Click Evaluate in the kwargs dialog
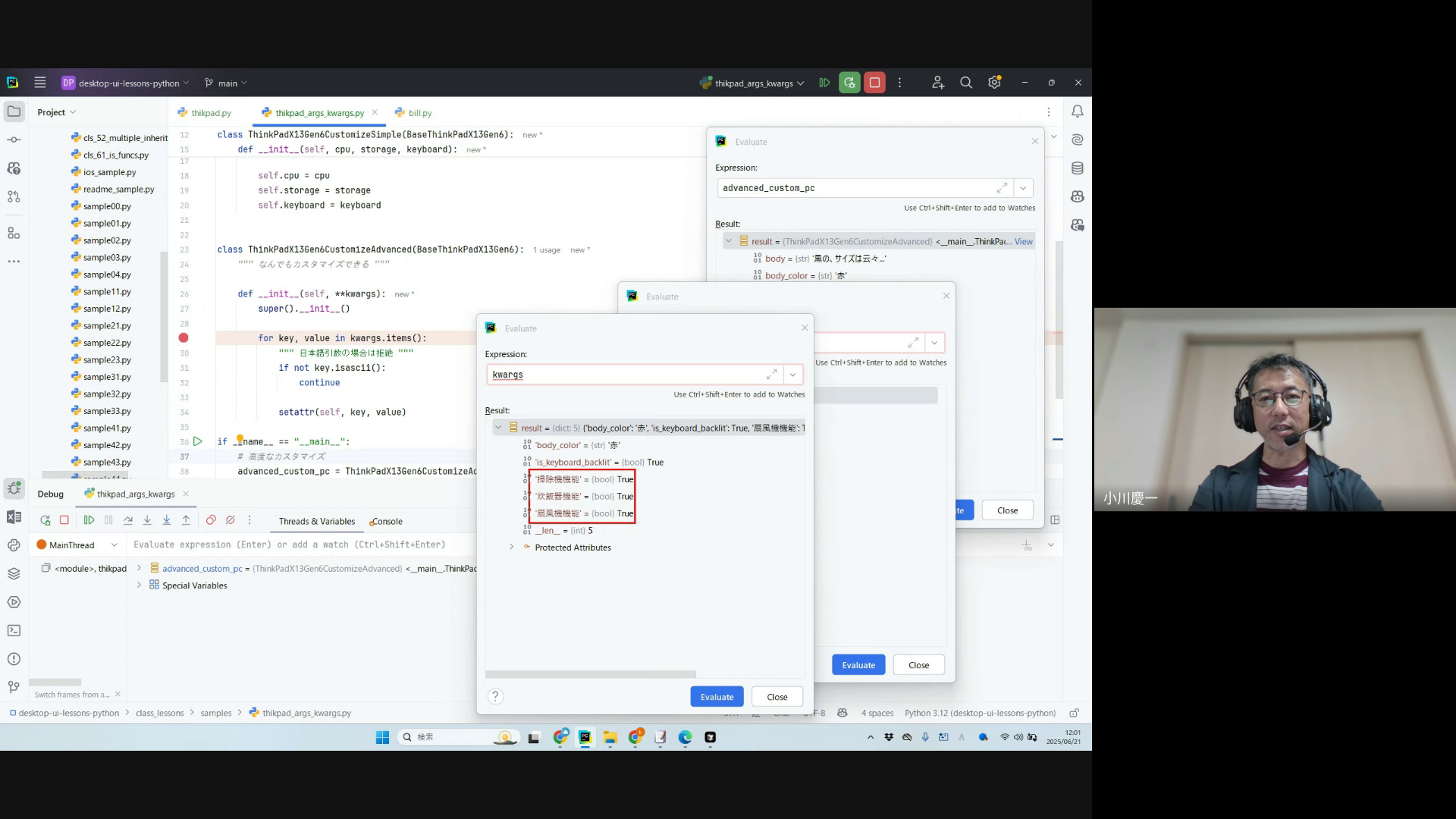 coord(717,697)
